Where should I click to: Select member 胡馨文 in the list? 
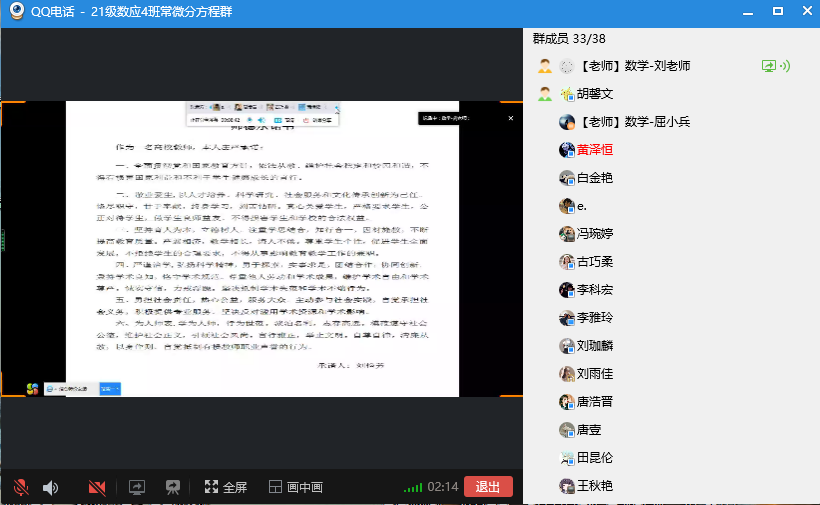(x=594, y=94)
